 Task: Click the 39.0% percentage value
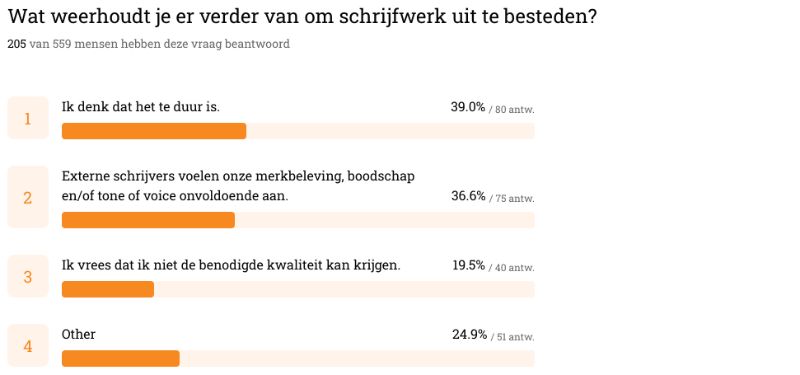(468, 107)
